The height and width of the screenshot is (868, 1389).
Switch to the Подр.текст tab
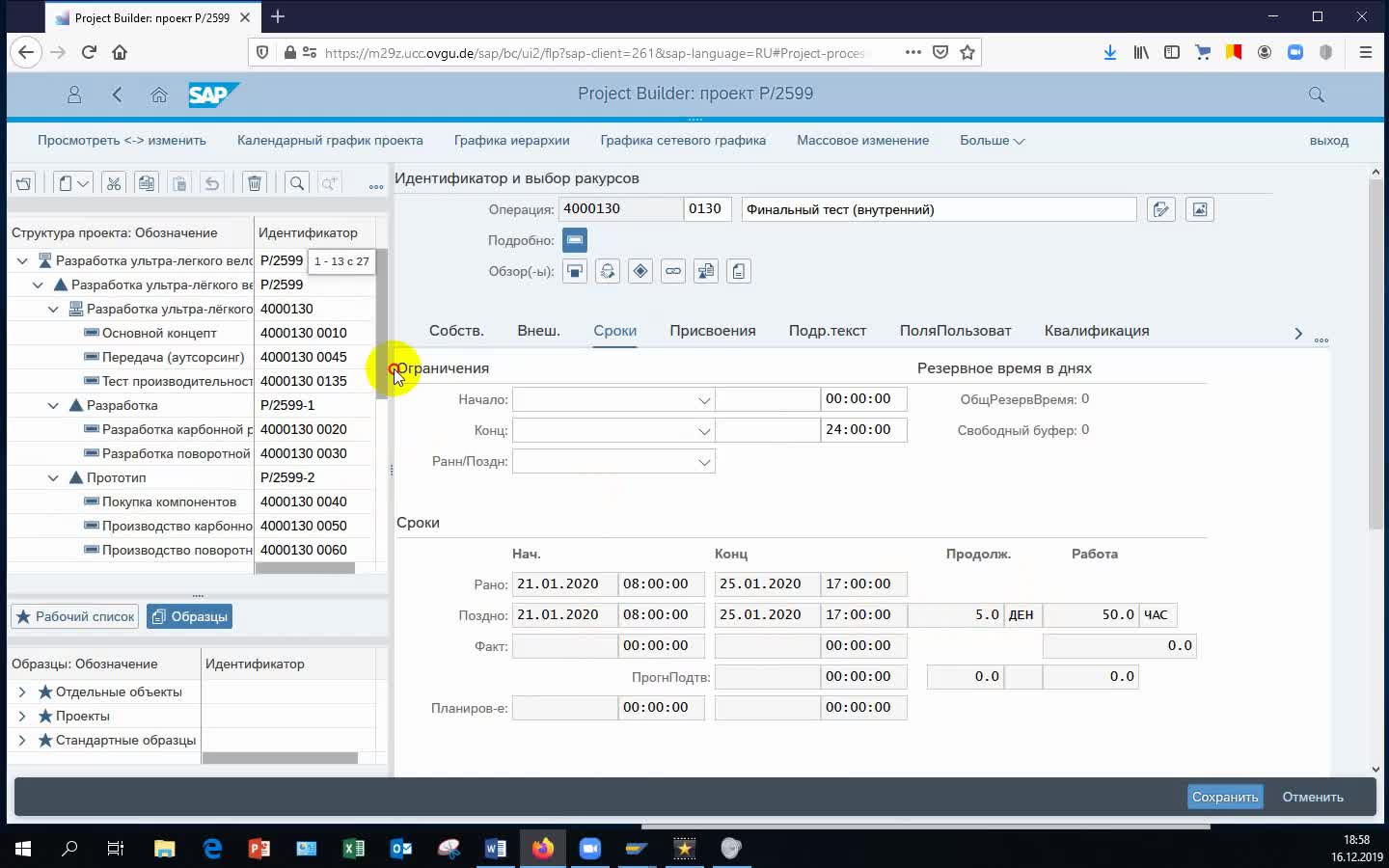click(828, 331)
